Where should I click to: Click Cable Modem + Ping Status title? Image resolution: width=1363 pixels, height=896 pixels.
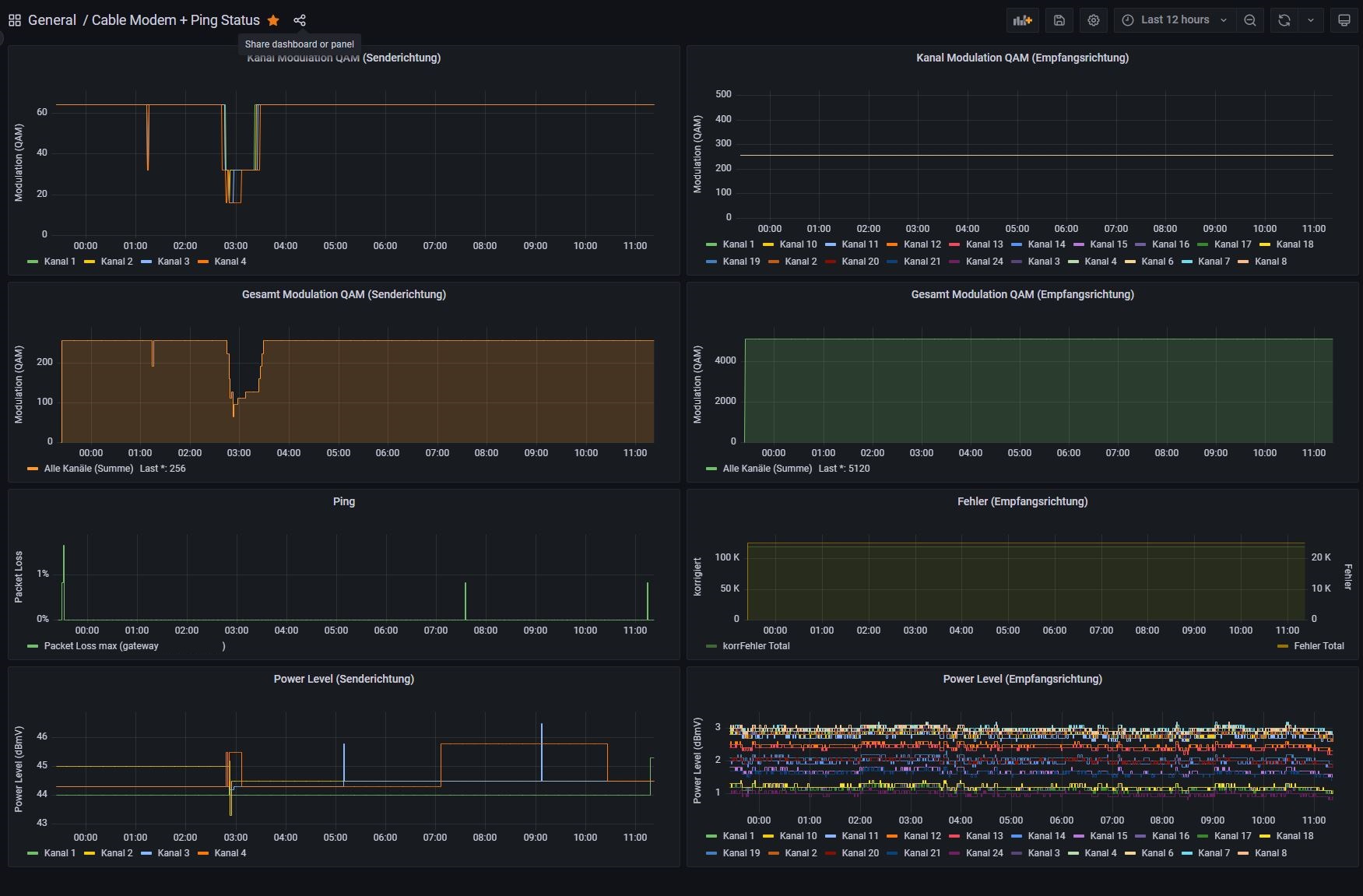(x=175, y=20)
